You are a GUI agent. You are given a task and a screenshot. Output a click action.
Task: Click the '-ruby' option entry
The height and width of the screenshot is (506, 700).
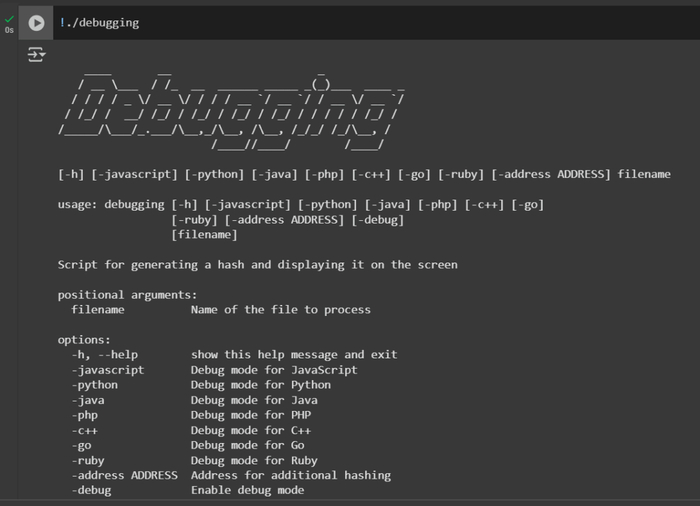(87, 461)
